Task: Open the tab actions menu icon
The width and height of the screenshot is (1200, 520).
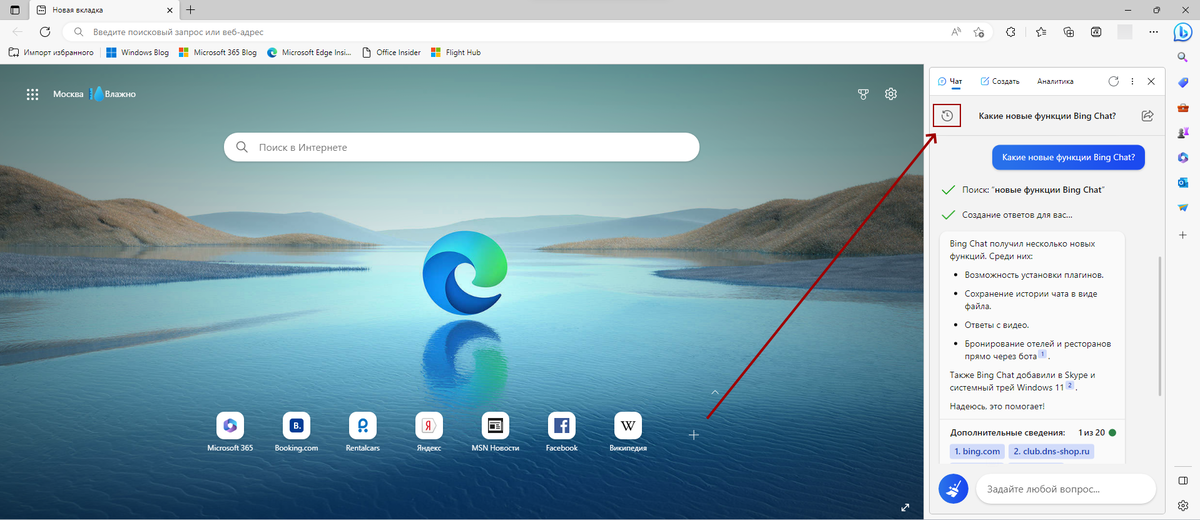Action: click(x=14, y=9)
